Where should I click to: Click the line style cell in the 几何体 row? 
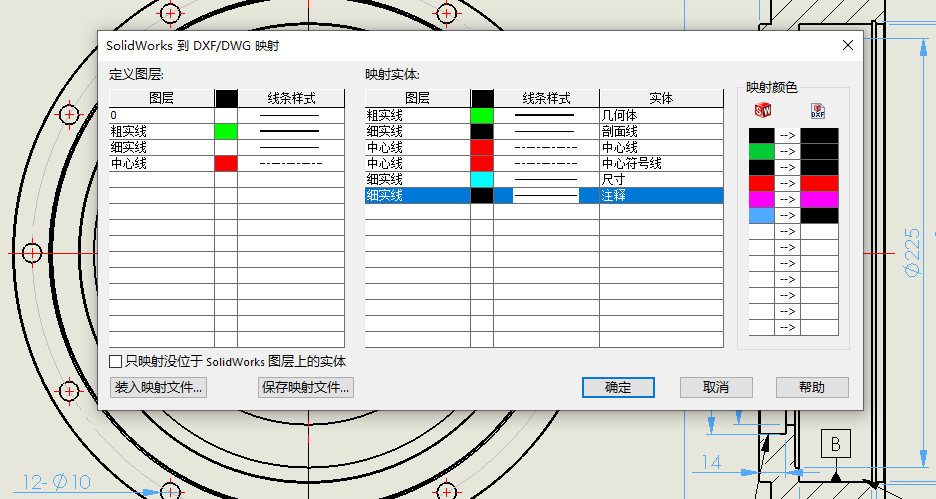click(x=546, y=115)
